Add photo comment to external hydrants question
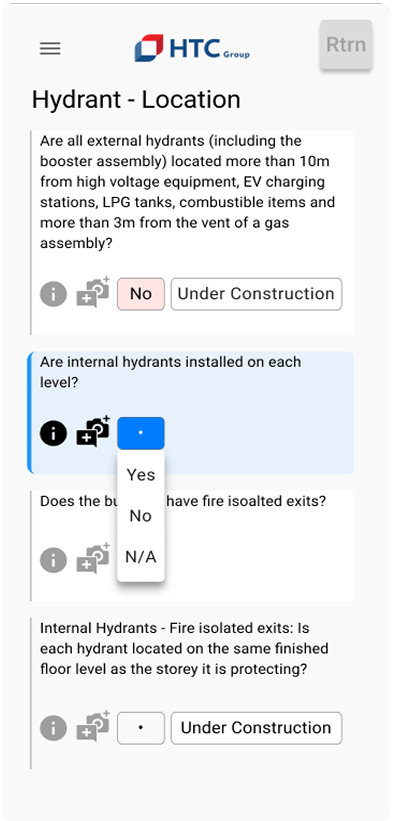The height and width of the screenshot is (821, 401). (x=93, y=292)
